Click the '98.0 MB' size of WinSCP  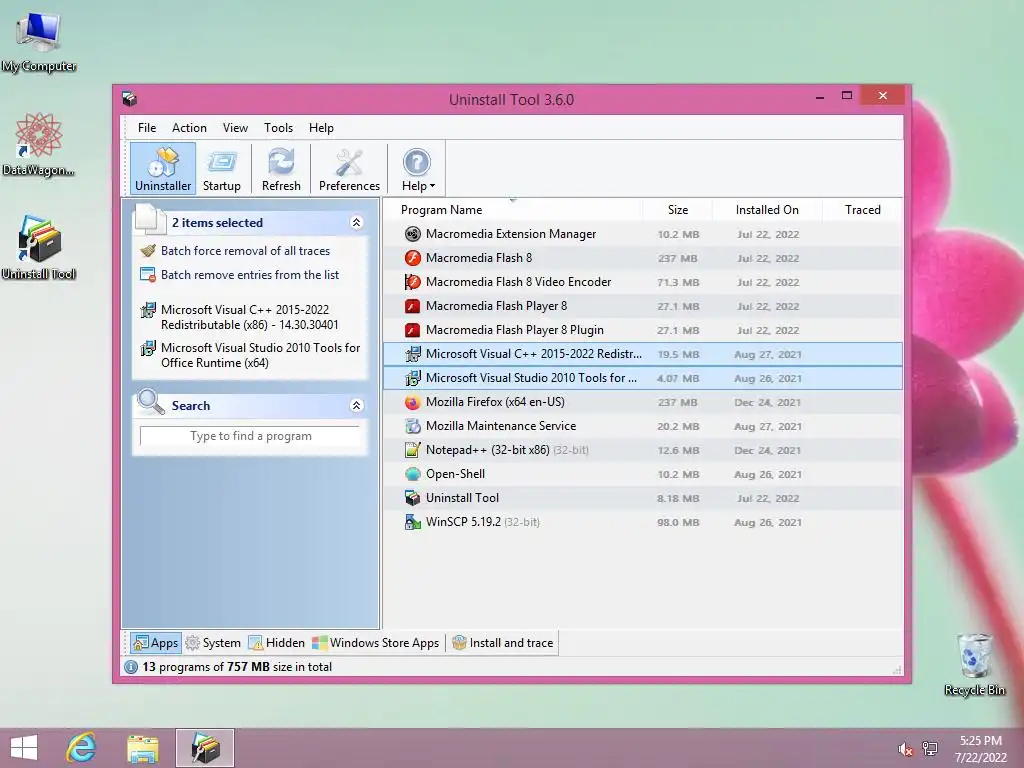tap(678, 522)
